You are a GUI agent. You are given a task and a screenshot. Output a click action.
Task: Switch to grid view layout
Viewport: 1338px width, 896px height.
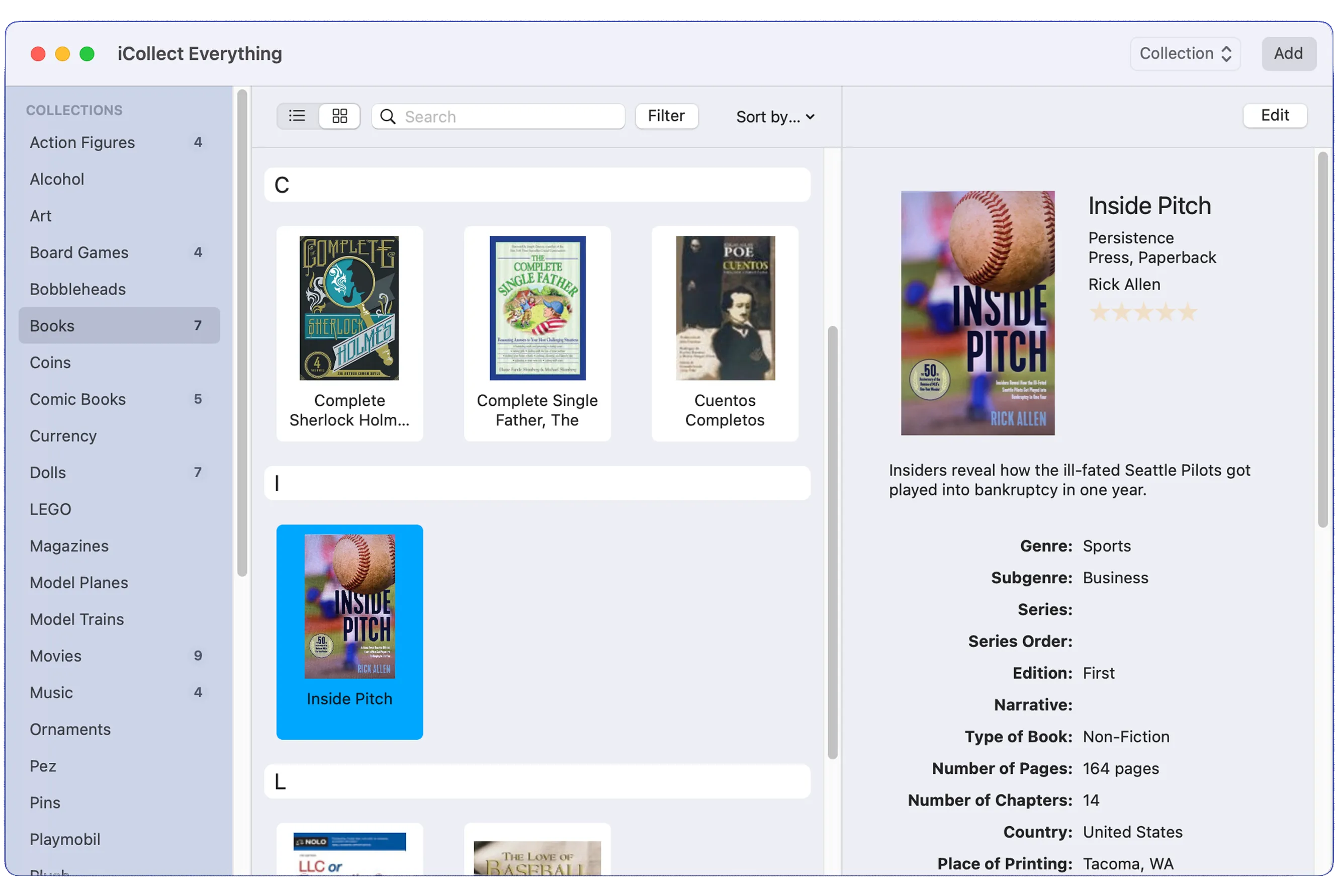click(340, 117)
